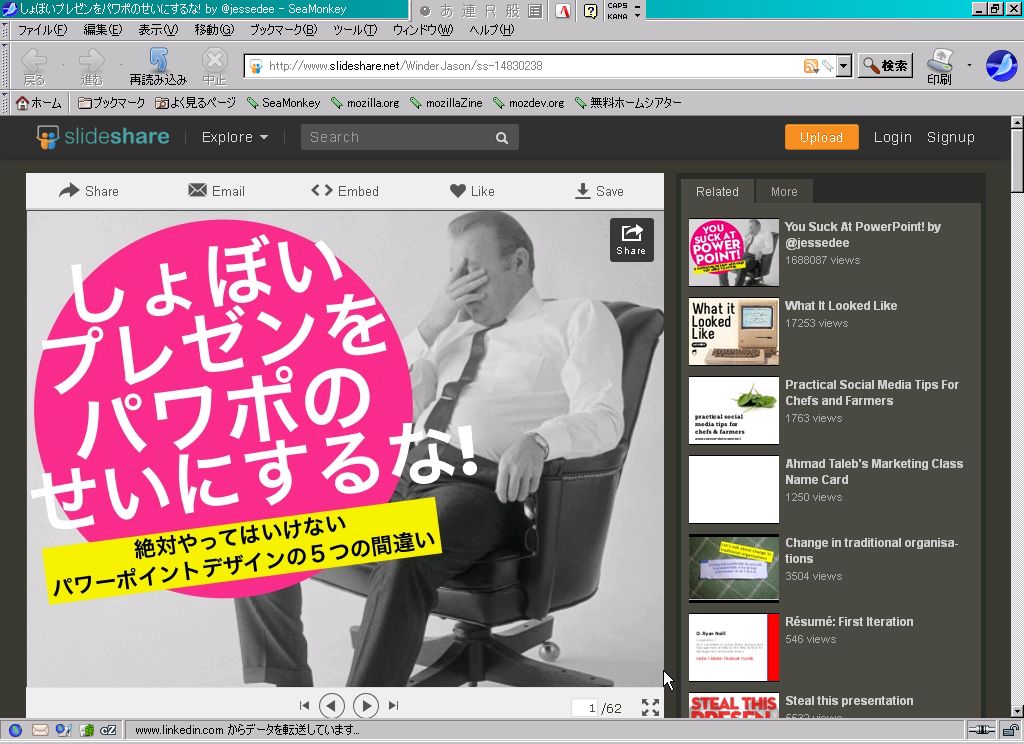Viewport: 1024px width, 744px height.
Task: Click the tag icon in the address bar
Action: (x=827, y=66)
